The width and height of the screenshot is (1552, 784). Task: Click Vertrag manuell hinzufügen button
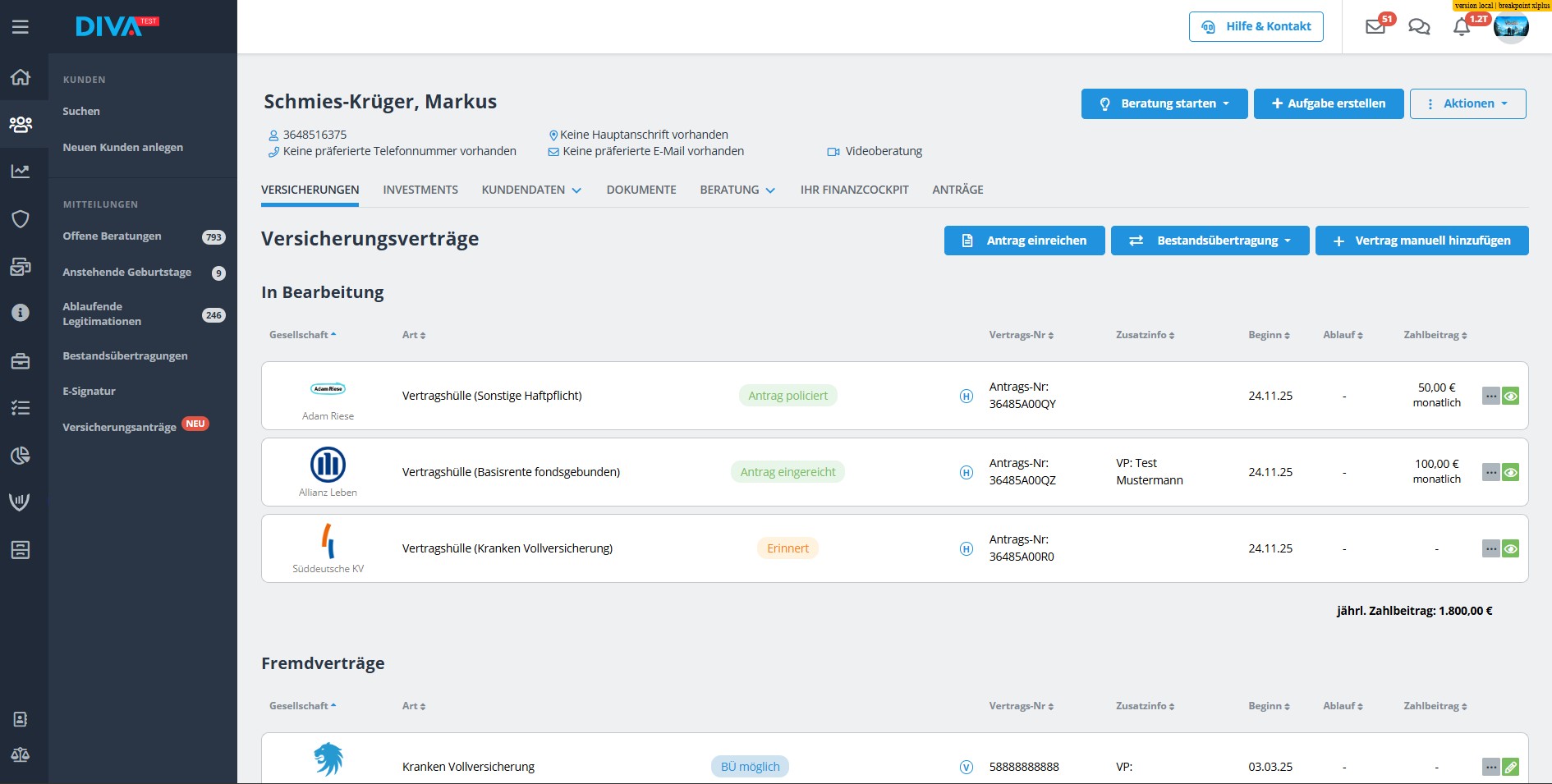(x=1421, y=241)
